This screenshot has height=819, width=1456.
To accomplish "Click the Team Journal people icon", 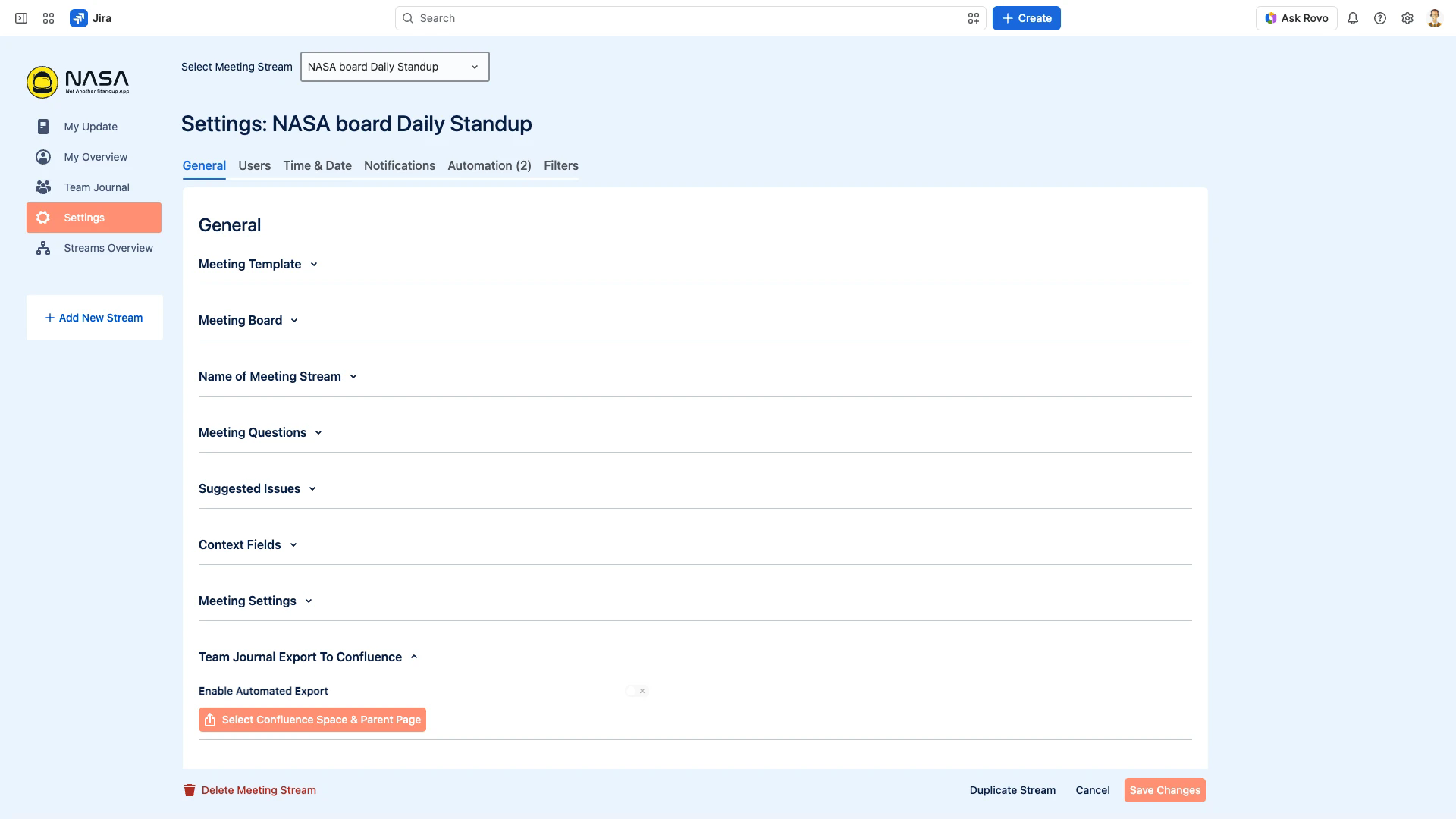I will pos(43,187).
